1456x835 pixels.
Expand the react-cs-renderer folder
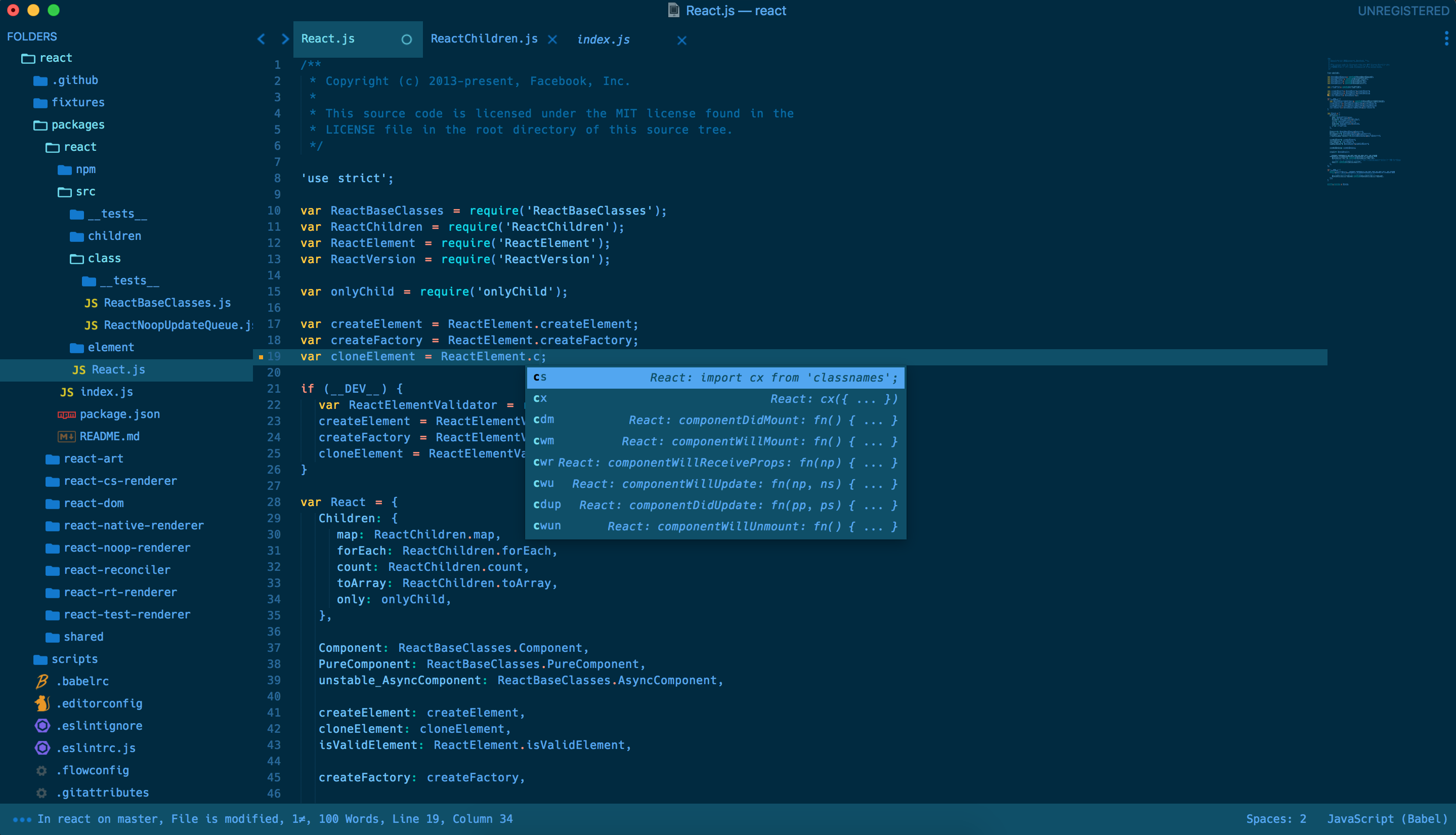click(111, 481)
